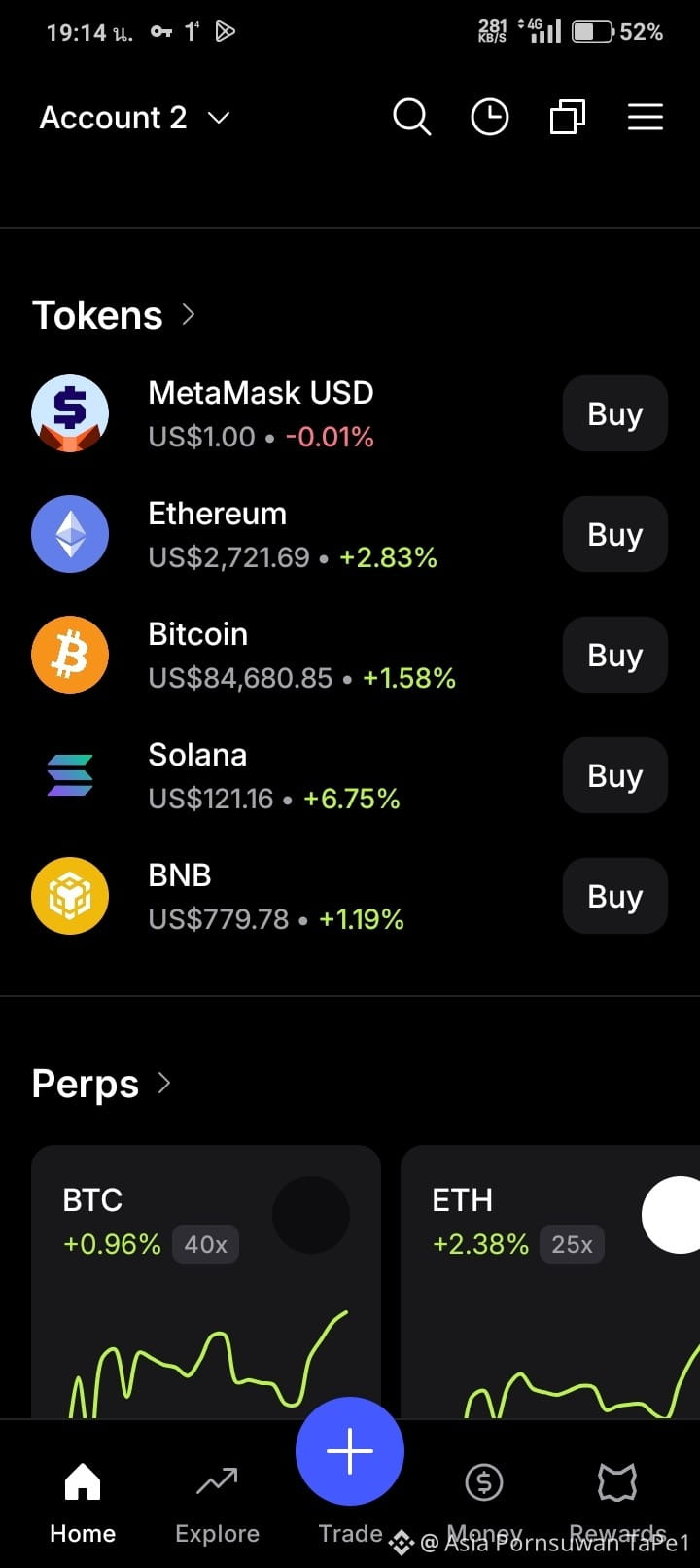This screenshot has height=1568, width=700.
Task: Expand the Perps section chevron
Action: [x=164, y=1084]
